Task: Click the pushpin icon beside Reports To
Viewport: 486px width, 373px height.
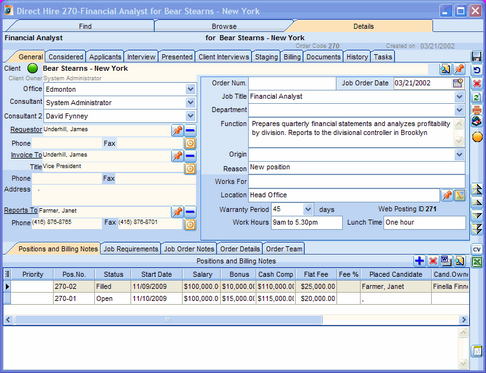Action: pos(177,211)
